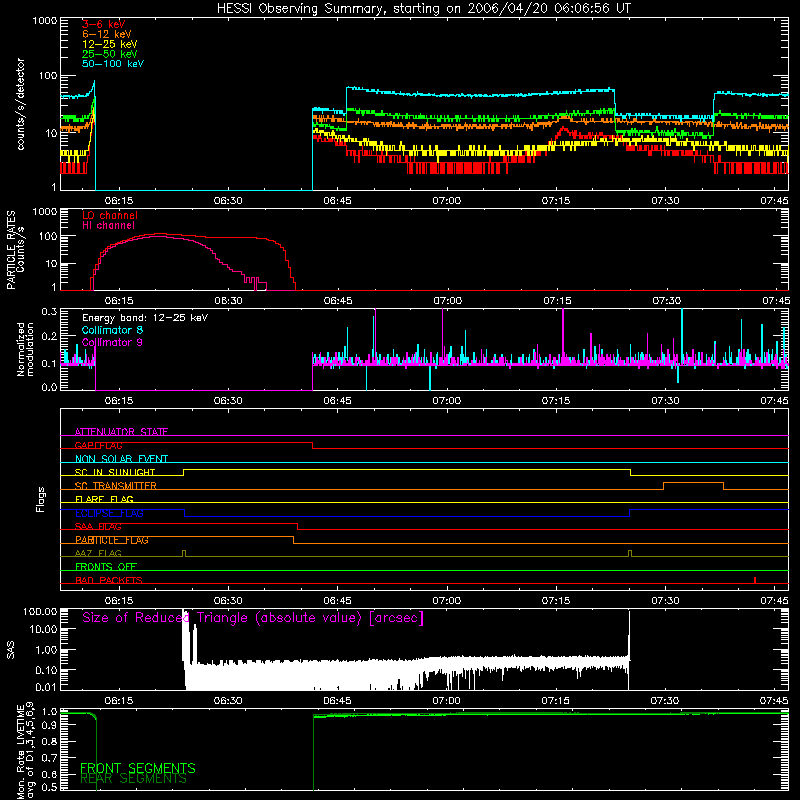This screenshot has height=800, width=800.
Task: Click the Collimator 9 legend label
Action: click(x=112, y=342)
